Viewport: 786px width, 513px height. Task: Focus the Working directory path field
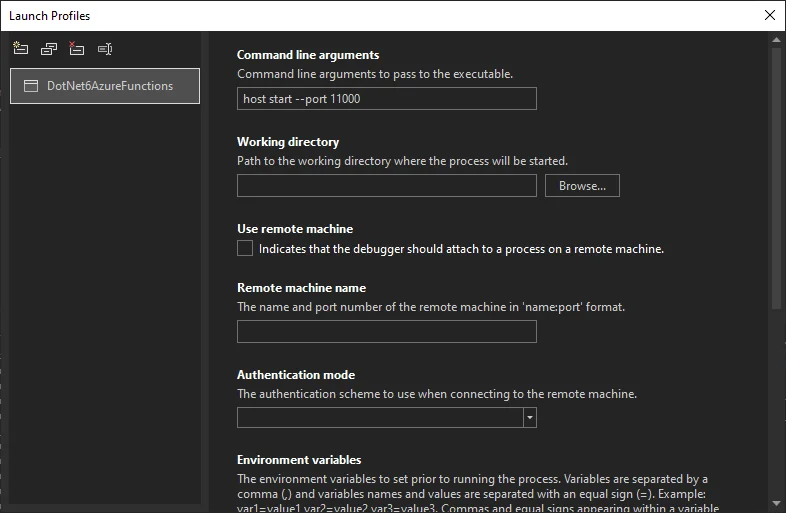pyautogui.click(x=386, y=186)
